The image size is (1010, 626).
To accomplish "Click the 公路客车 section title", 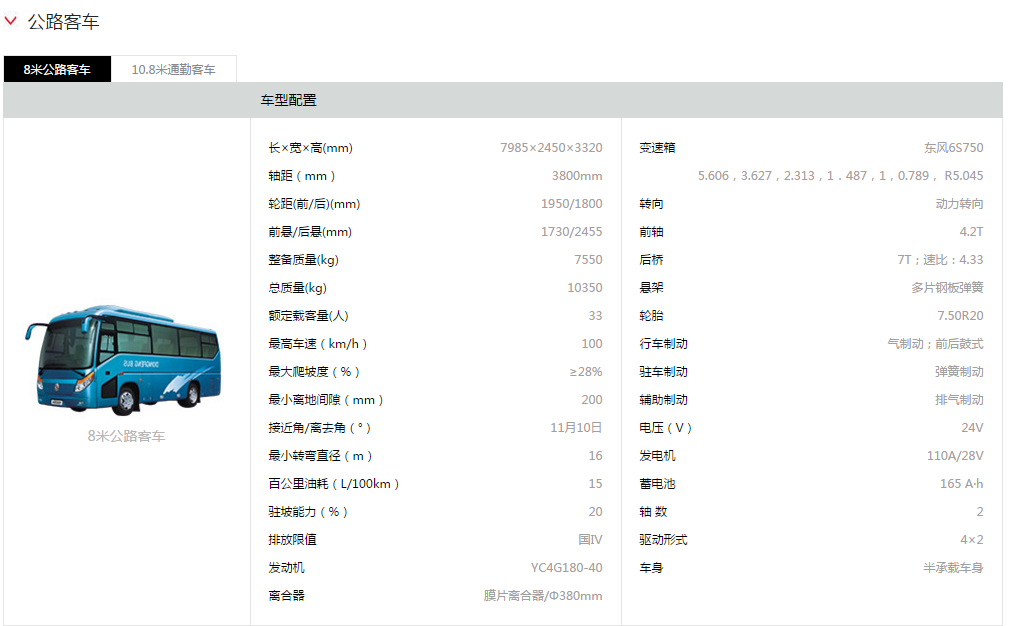I will (63, 21).
